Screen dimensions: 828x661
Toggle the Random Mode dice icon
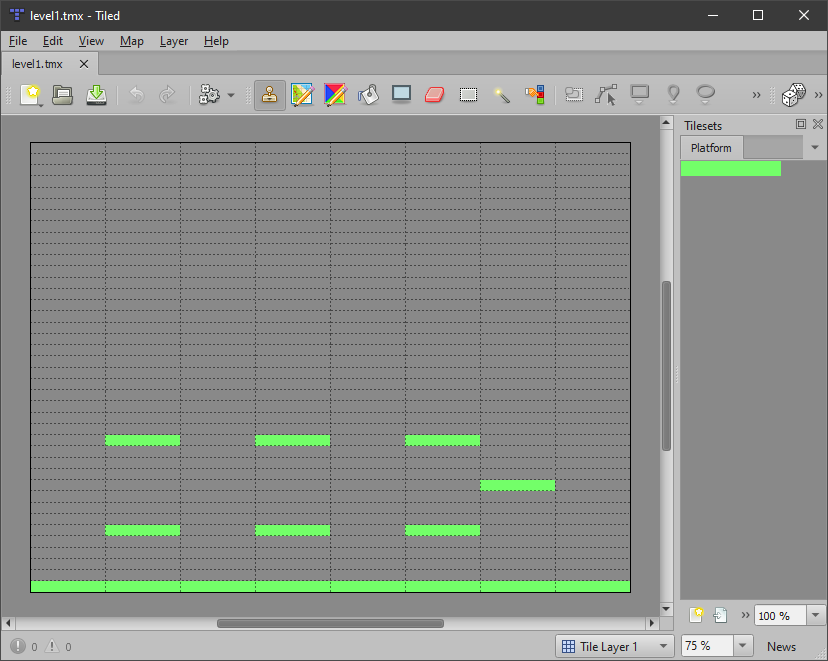[794, 95]
